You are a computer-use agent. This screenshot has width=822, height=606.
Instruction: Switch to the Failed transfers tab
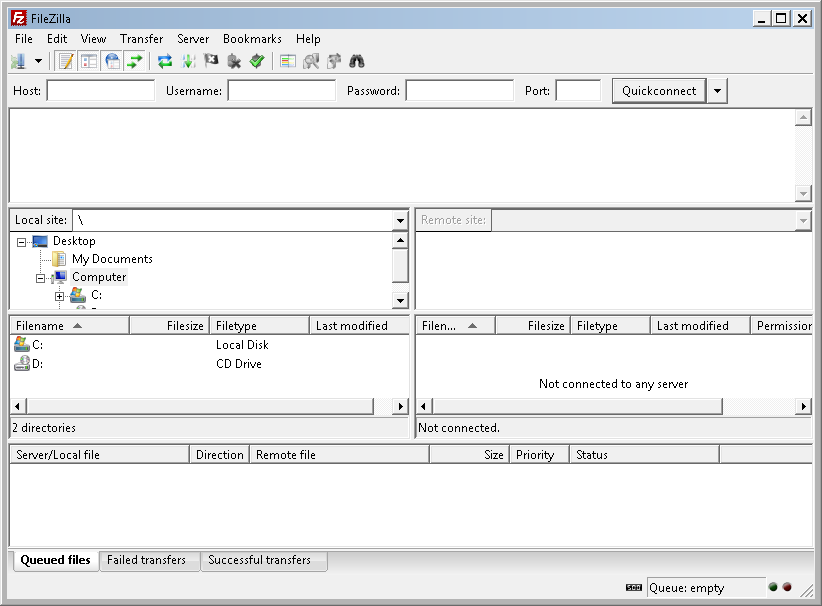[147, 560]
